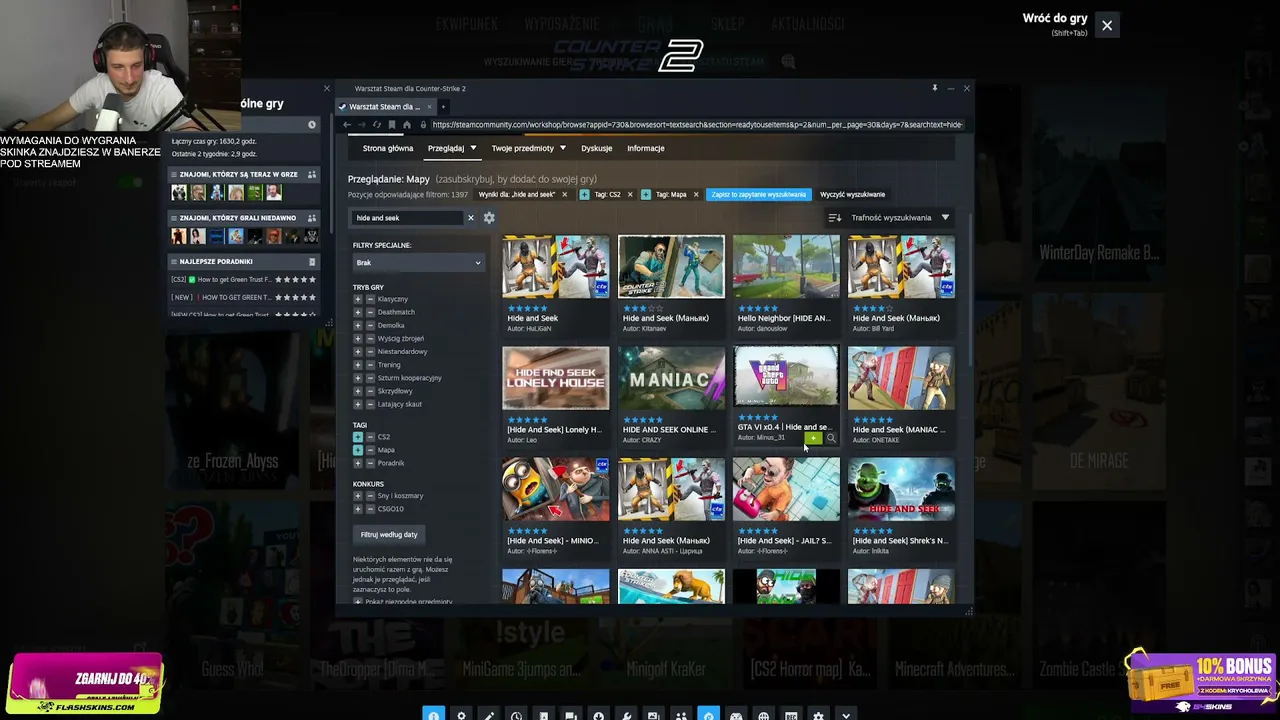Toggle off the active CS2 tag plus
This screenshot has width=1280, height=720.
coord(358,437)
